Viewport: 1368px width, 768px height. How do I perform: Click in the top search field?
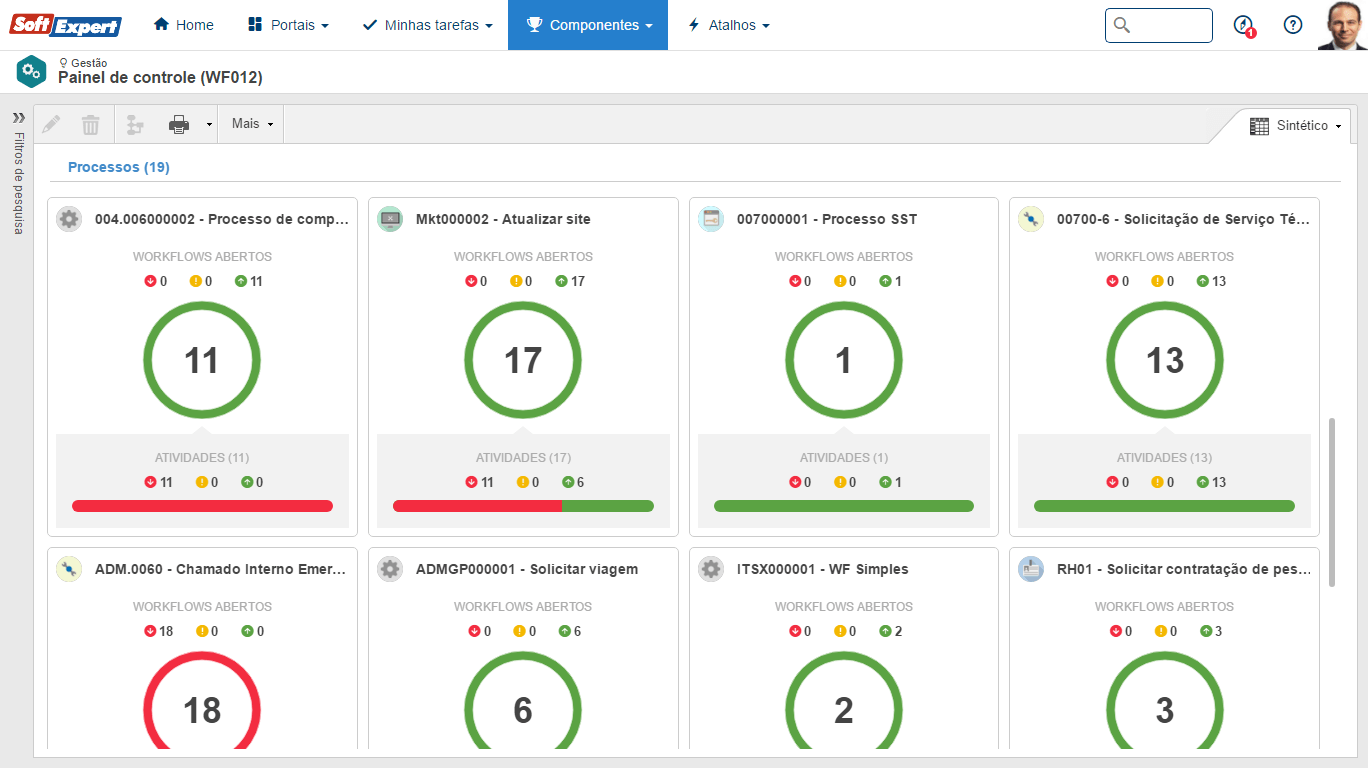1168,25
